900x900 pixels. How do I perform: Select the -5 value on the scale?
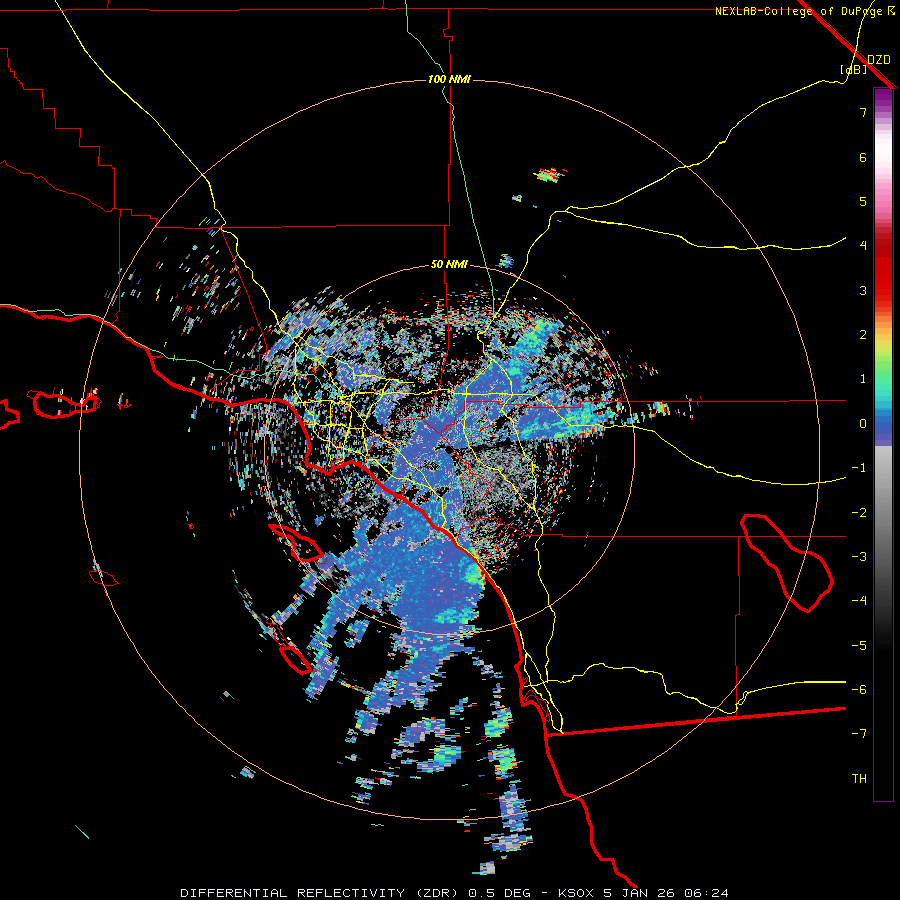point(859,646)
